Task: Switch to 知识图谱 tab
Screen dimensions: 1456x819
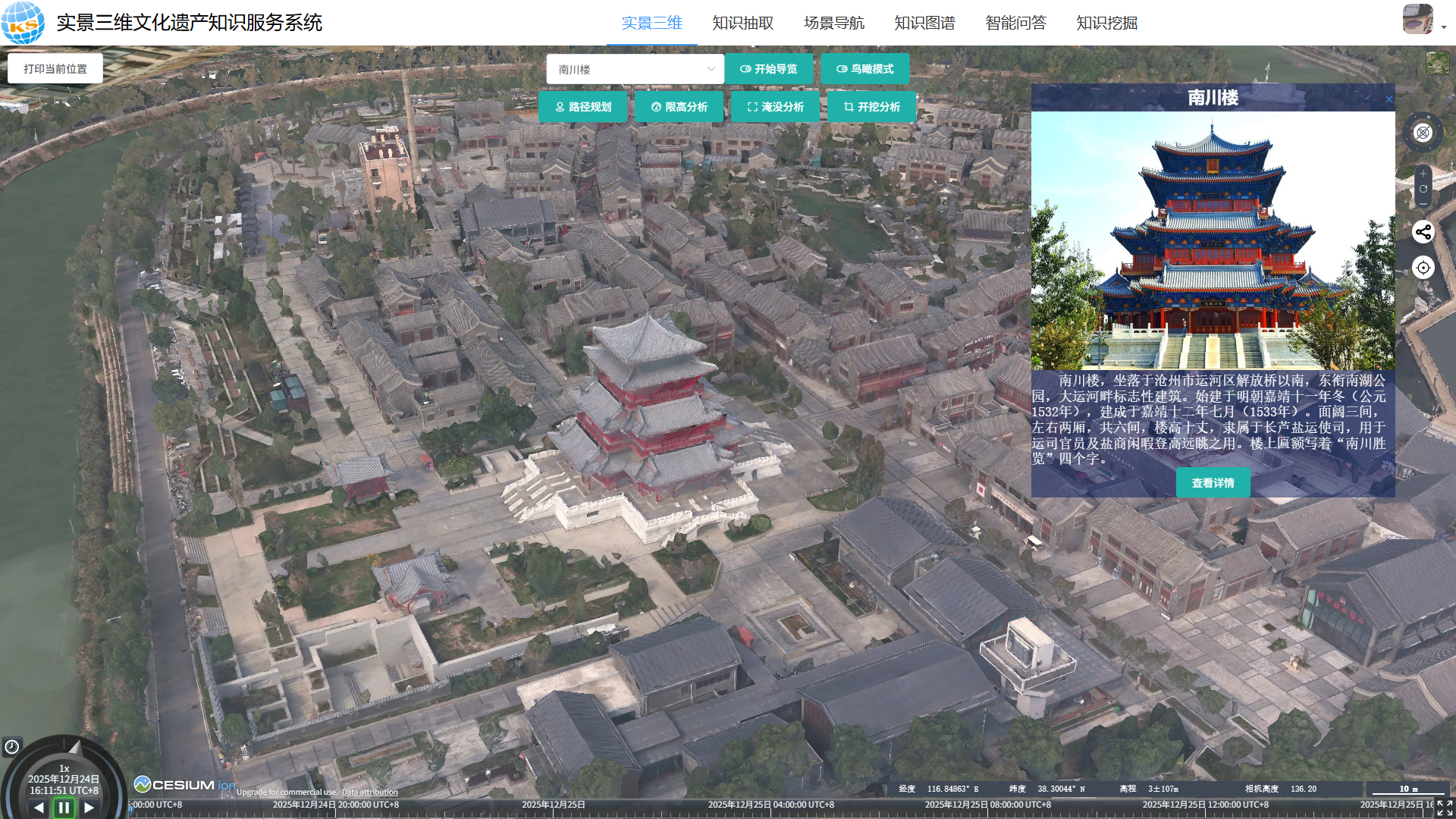Action: (x=924, y=23)
